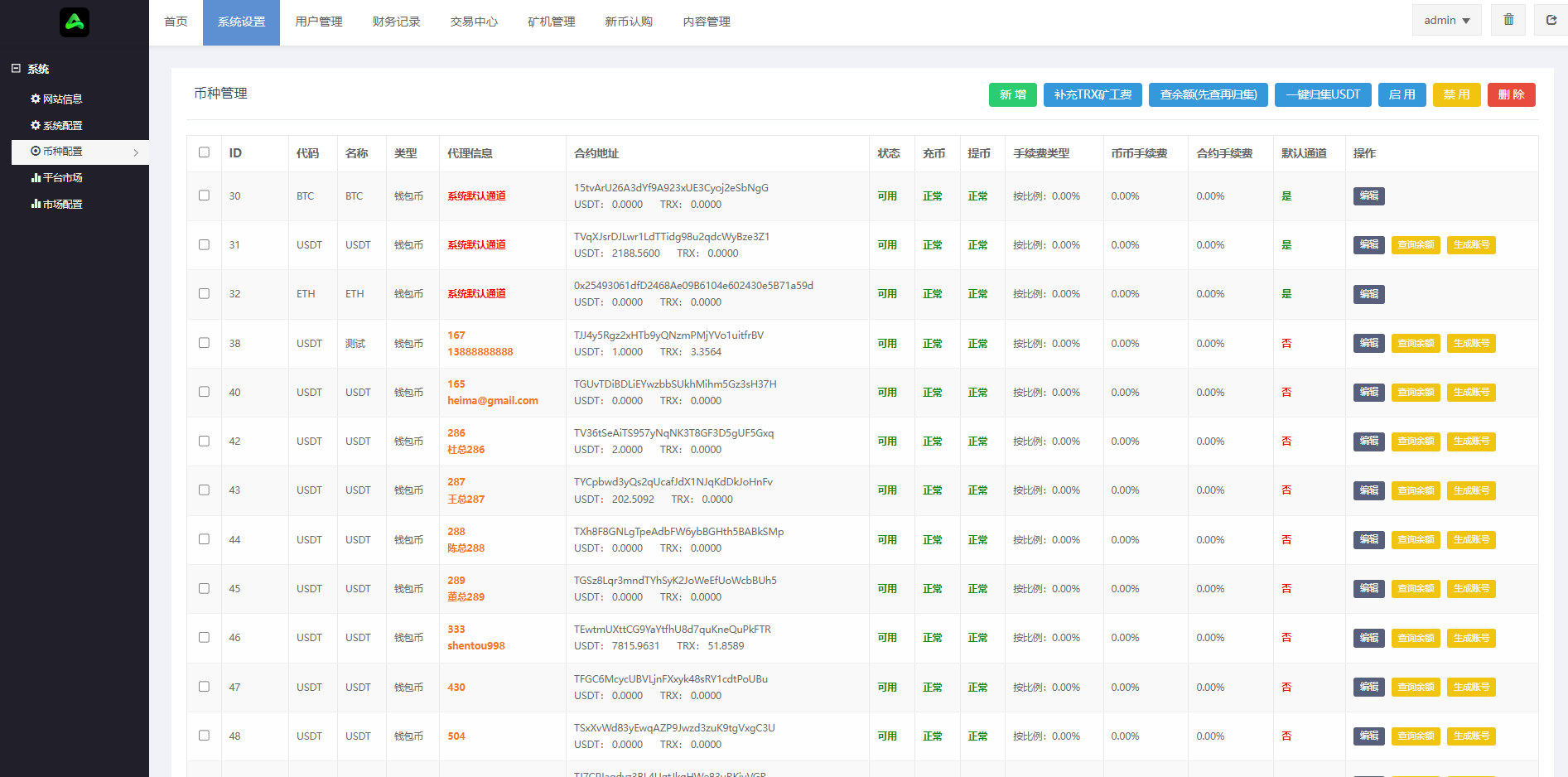Viewport: 1568px width, 777px height.
Task: Click the 一键归集USDT button
Action: pos(1323,94)
